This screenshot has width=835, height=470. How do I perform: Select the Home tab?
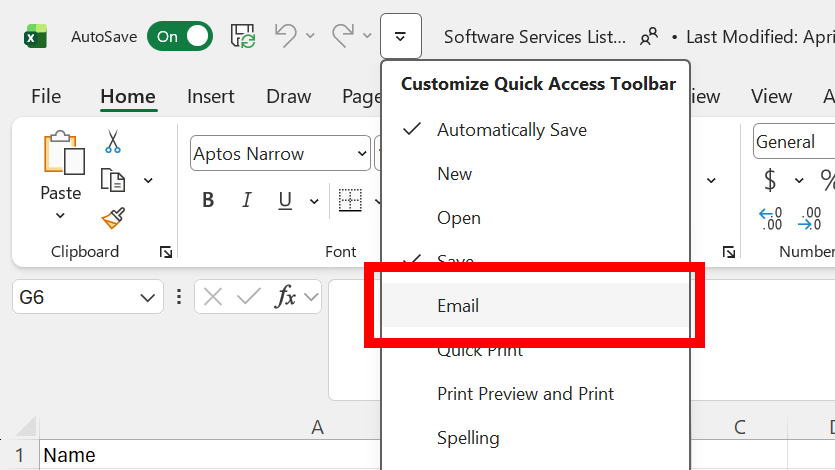pyautogui.click(x=128, y=96)
